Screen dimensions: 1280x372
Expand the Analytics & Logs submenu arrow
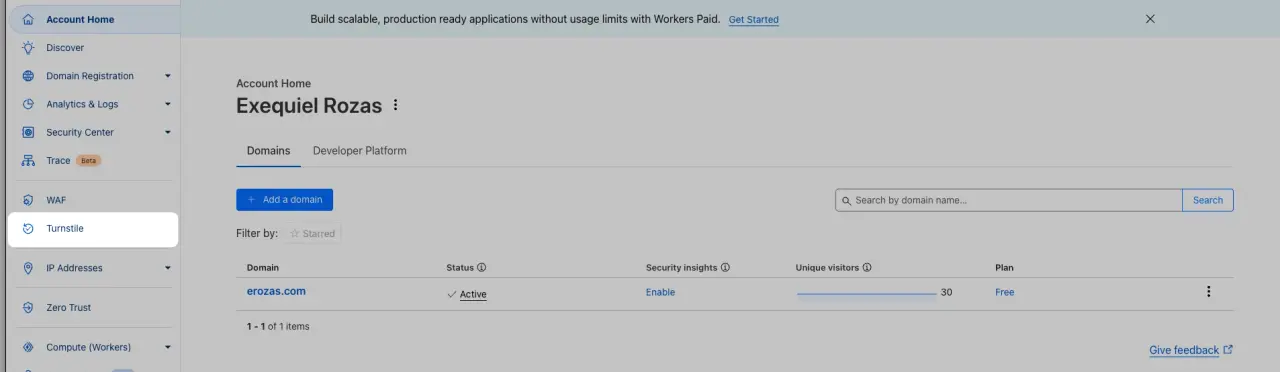coord(168,104)
